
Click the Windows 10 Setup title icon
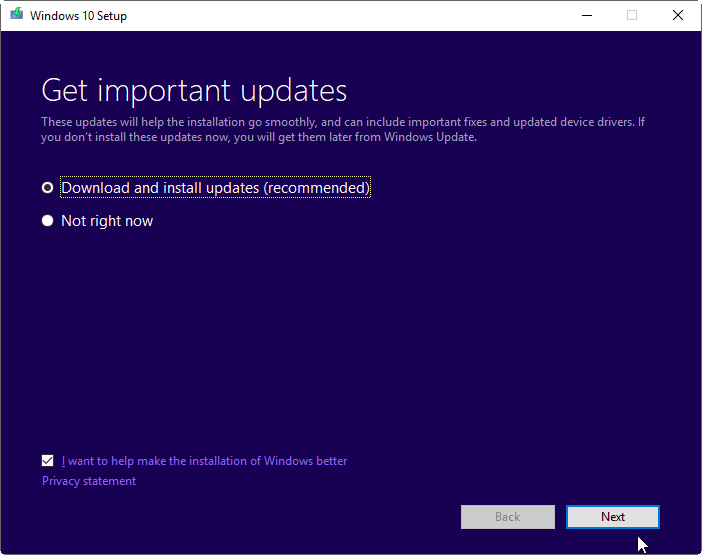(x=17, y=14)
